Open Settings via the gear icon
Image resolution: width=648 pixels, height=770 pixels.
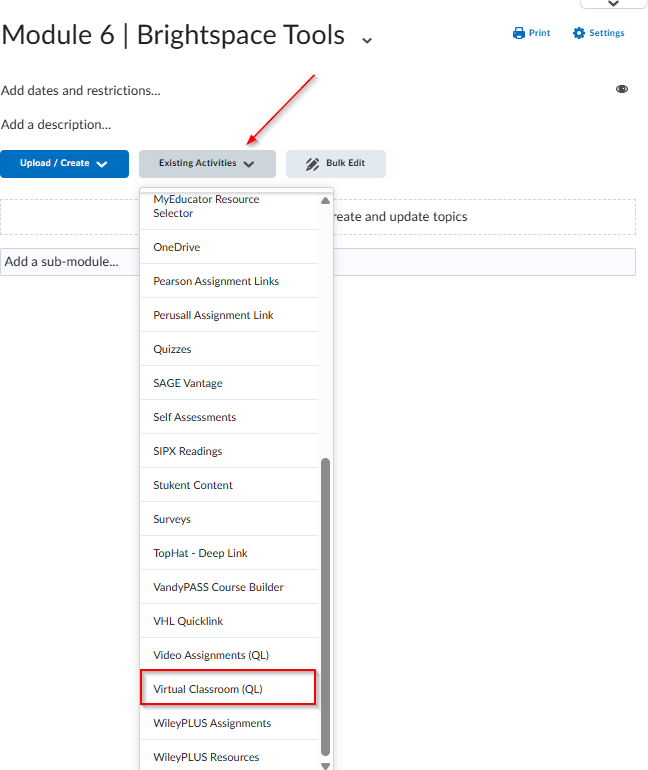(x=579, y=33)
